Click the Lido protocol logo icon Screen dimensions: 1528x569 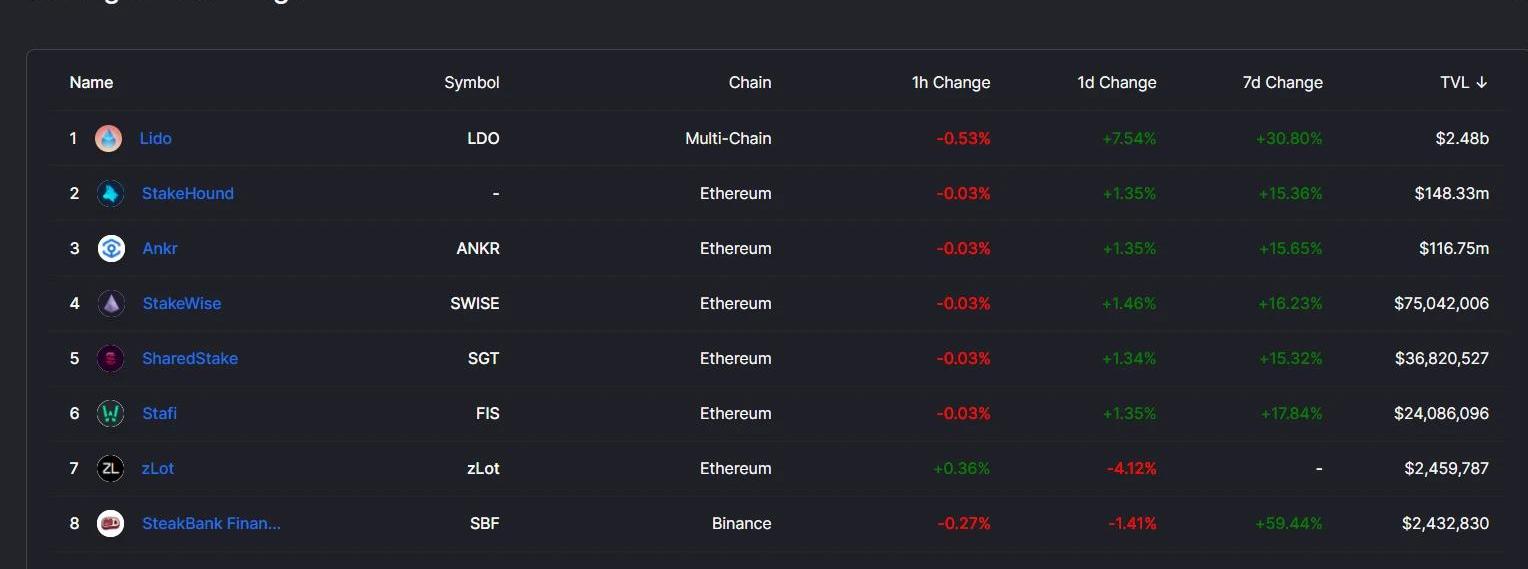109,138
